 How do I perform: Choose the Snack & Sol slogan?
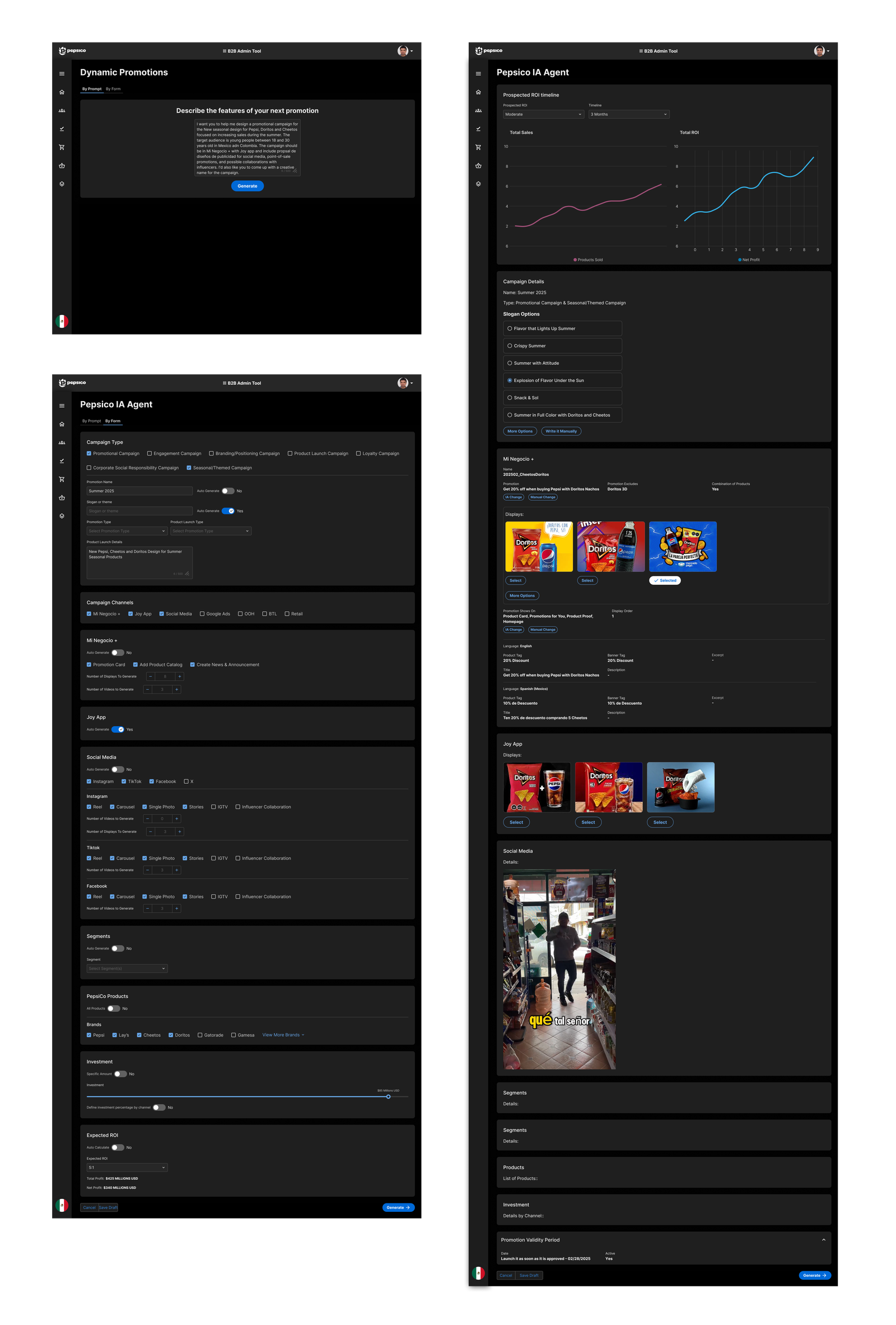tap(562, 398)
